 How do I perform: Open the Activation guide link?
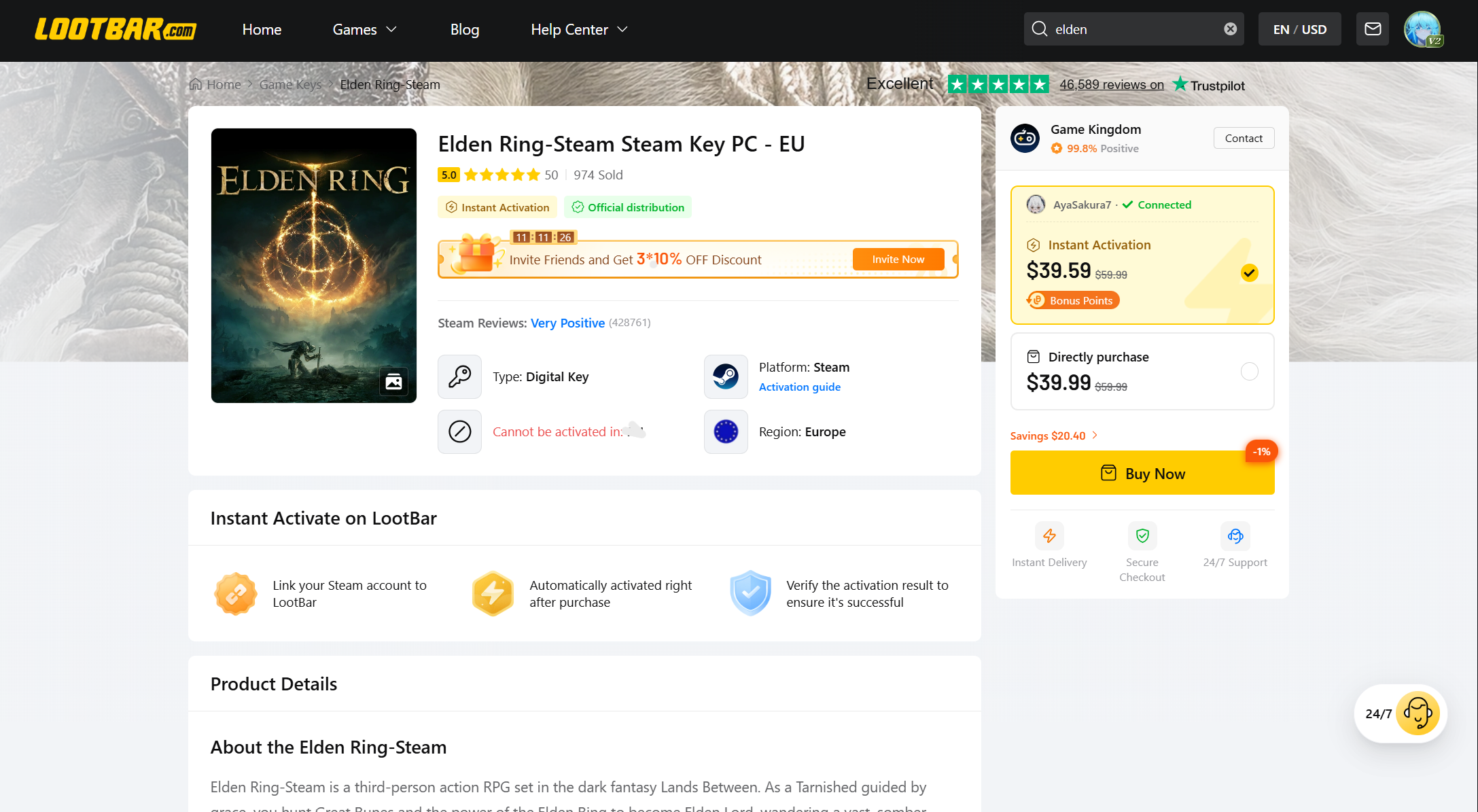799,387
